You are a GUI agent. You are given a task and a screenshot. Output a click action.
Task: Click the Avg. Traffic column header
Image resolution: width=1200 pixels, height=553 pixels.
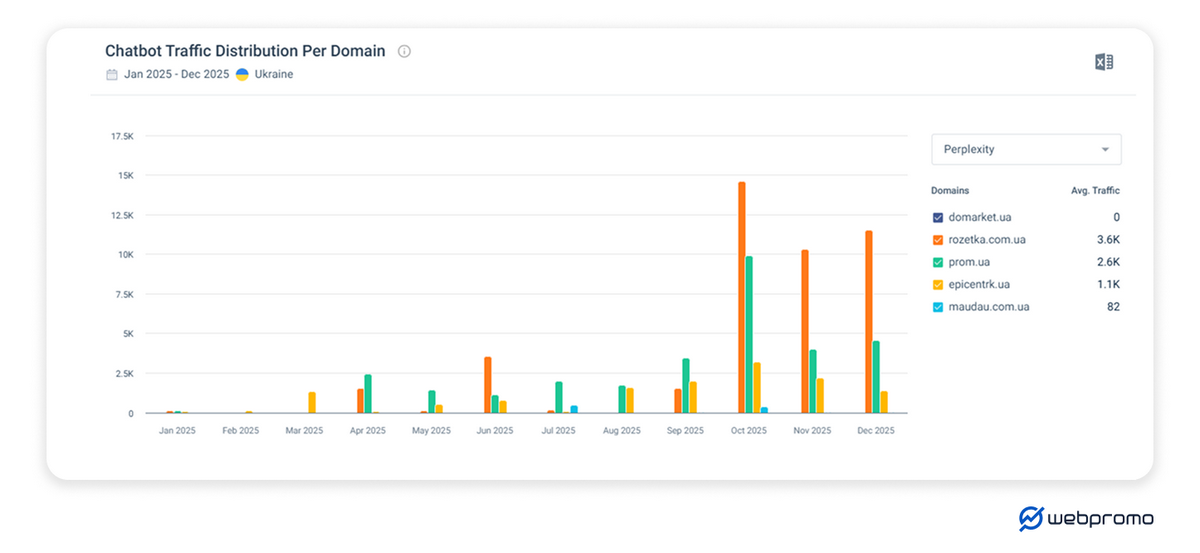[1095, 190]
